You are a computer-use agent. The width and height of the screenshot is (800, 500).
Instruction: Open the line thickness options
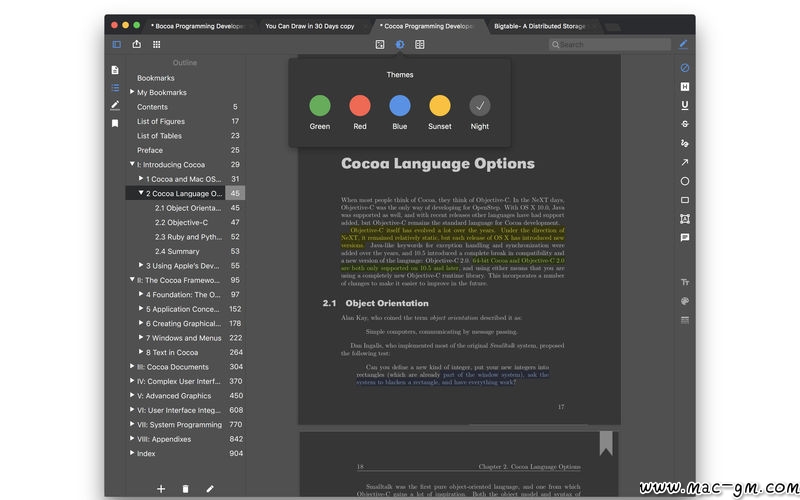point(685,320)
